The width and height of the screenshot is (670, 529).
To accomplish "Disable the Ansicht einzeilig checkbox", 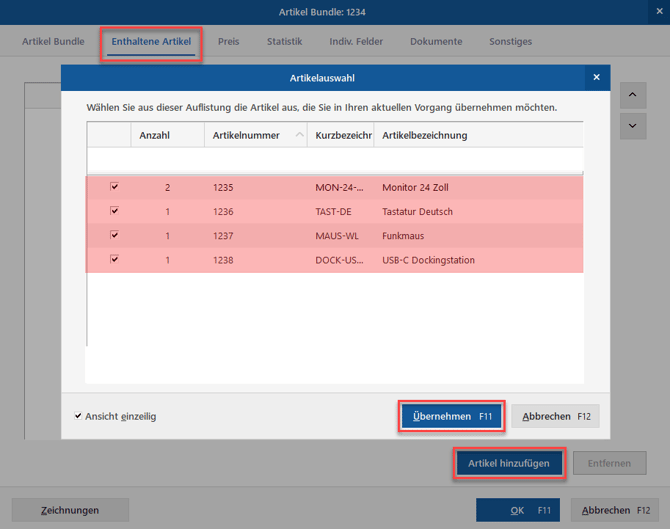I will 78,416.
